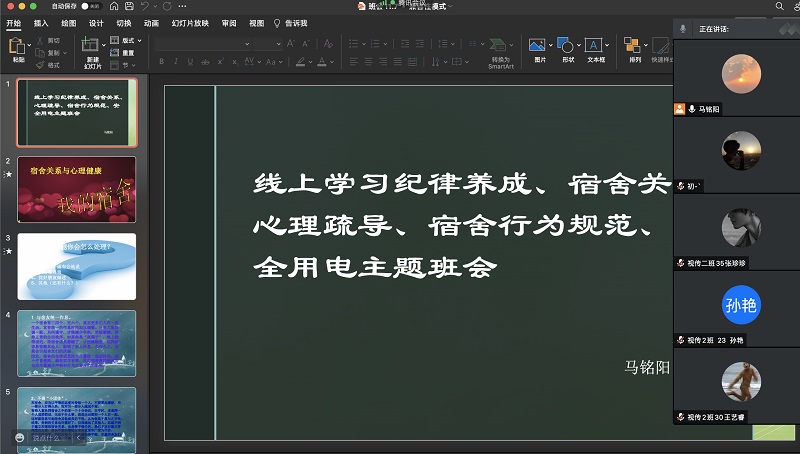The width and height of the screenshot is (800, 454).
Task: Click the Save disk icon in title bar
Action: pyautogui.click(x=131, y=6)
